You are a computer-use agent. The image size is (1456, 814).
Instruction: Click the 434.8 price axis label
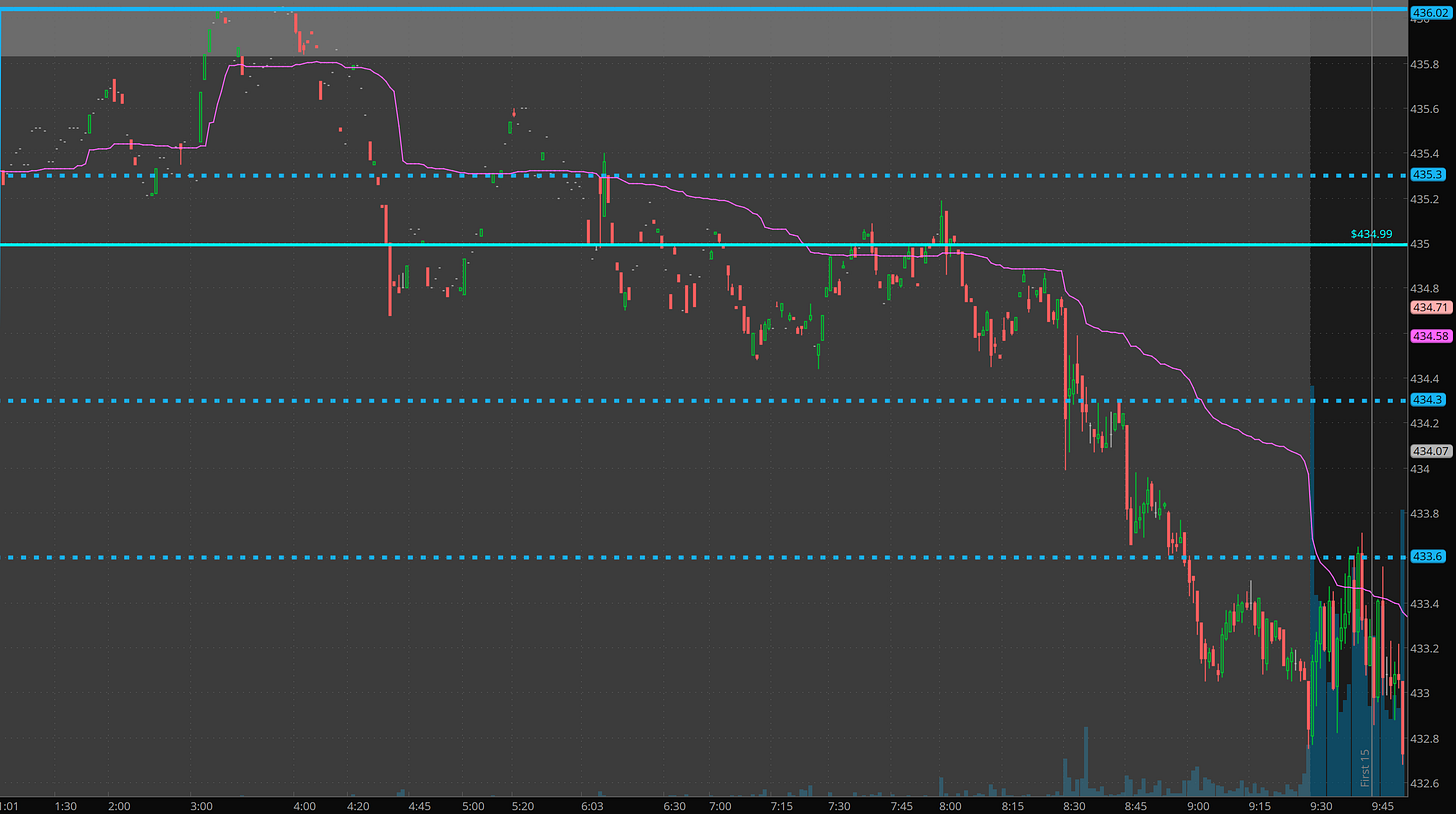[x=1424, y=288]
